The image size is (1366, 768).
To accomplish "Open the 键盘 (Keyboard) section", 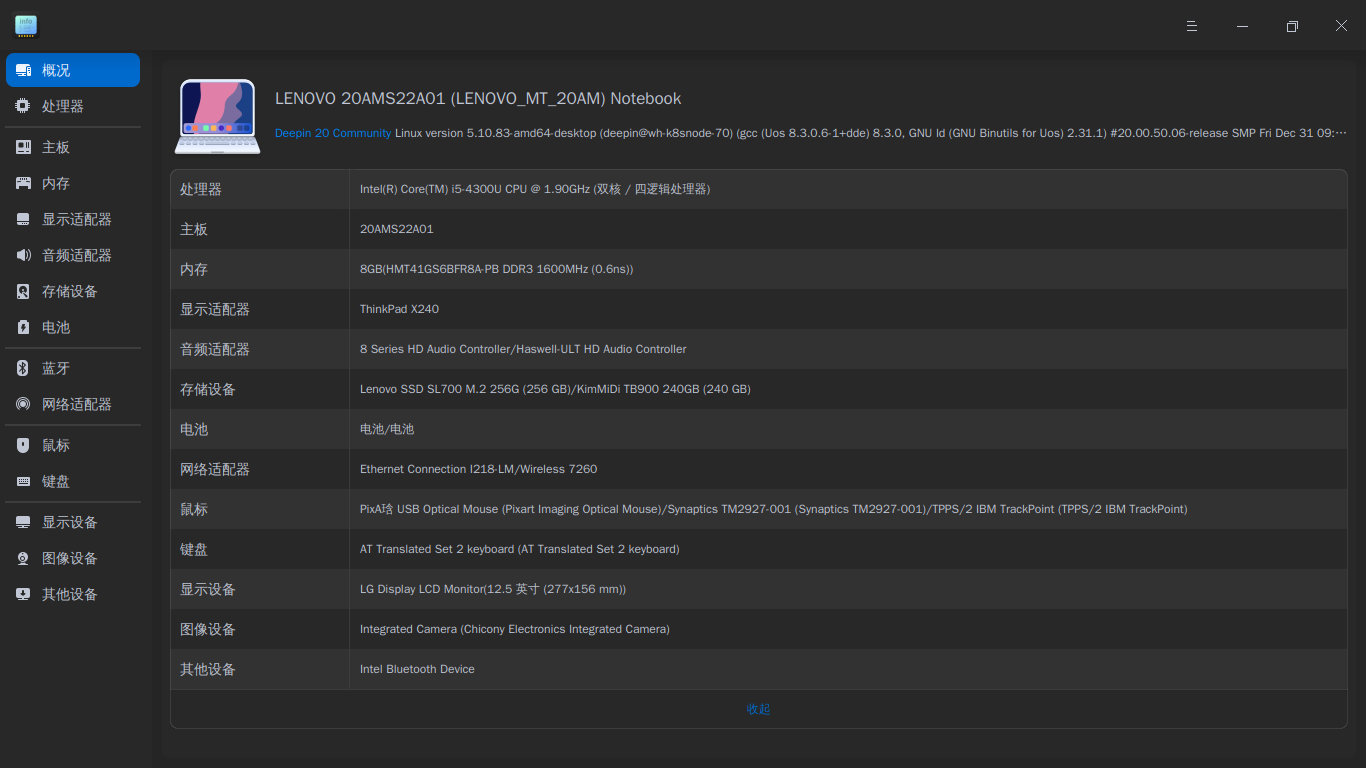I will pos(55,481).
